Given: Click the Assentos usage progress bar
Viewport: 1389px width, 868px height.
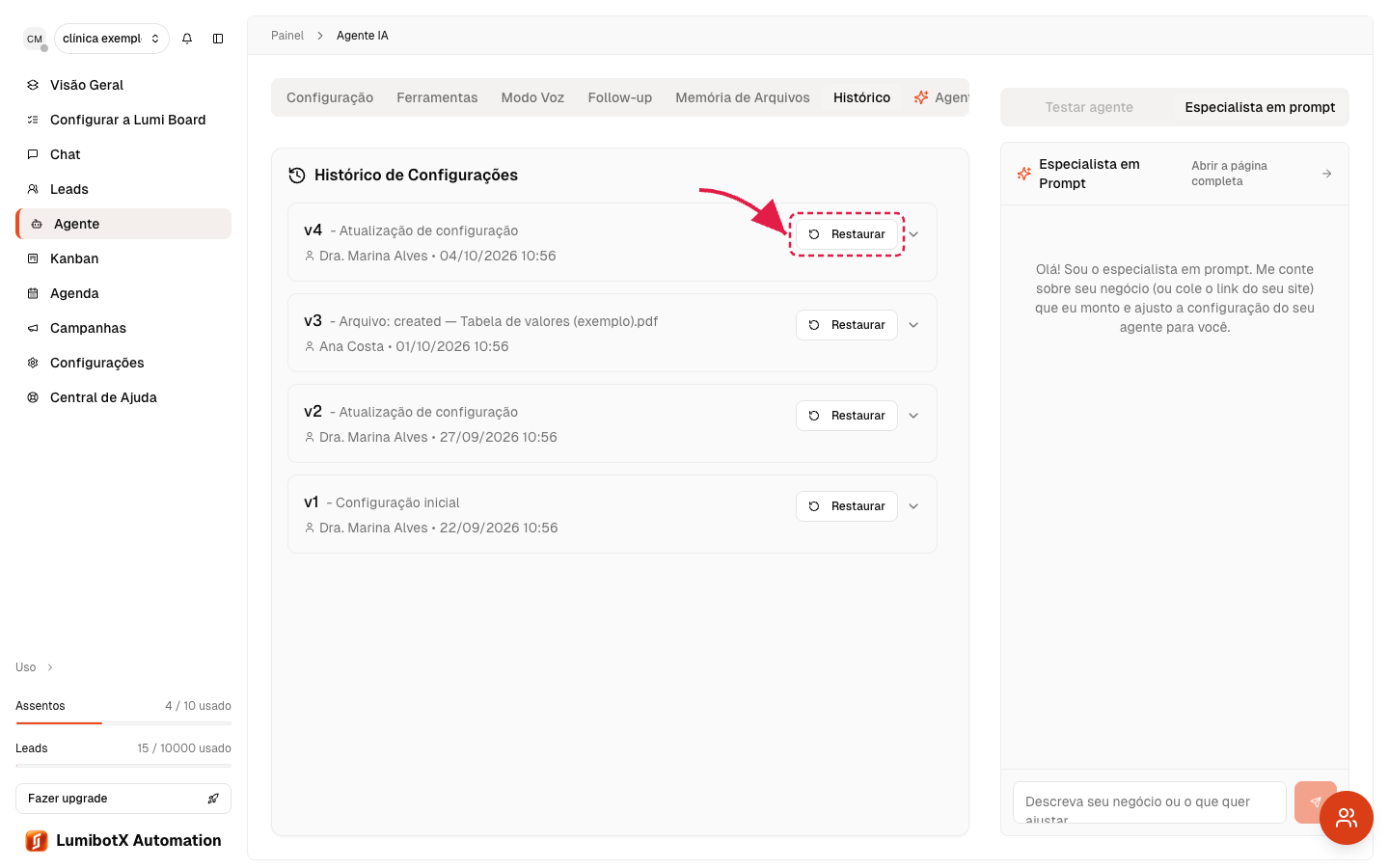Looking at the screenshot, I should 123,723.
